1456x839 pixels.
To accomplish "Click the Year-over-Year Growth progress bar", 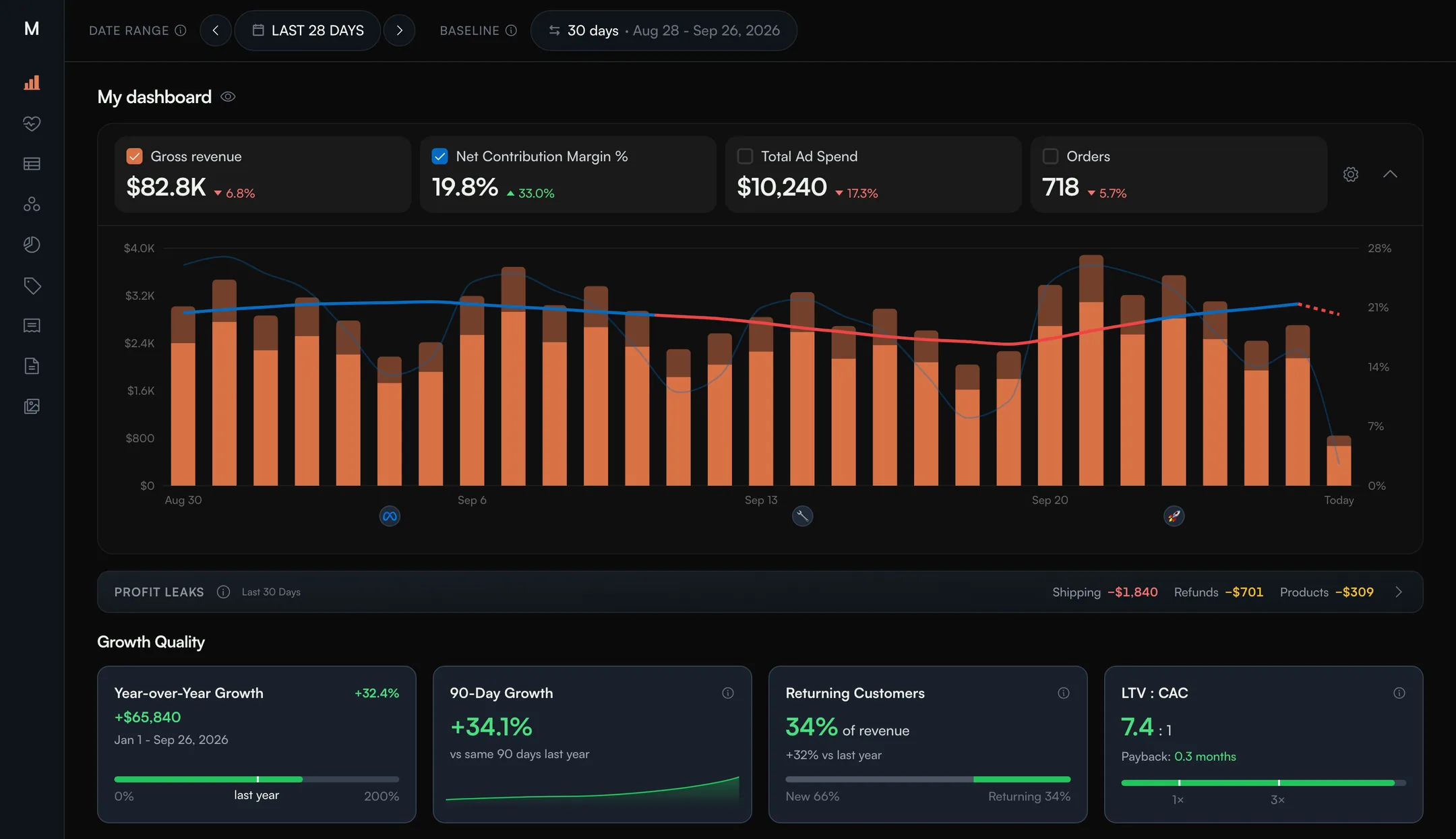I will point(257,779).
